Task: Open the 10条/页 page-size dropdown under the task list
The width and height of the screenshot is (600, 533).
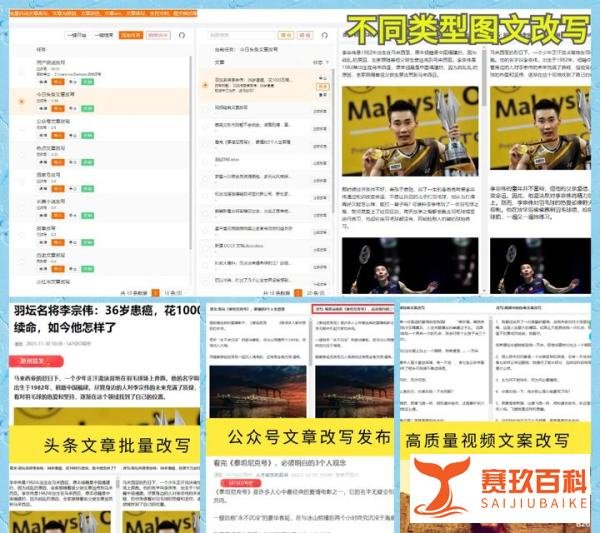Action: (x=173, y=293)
